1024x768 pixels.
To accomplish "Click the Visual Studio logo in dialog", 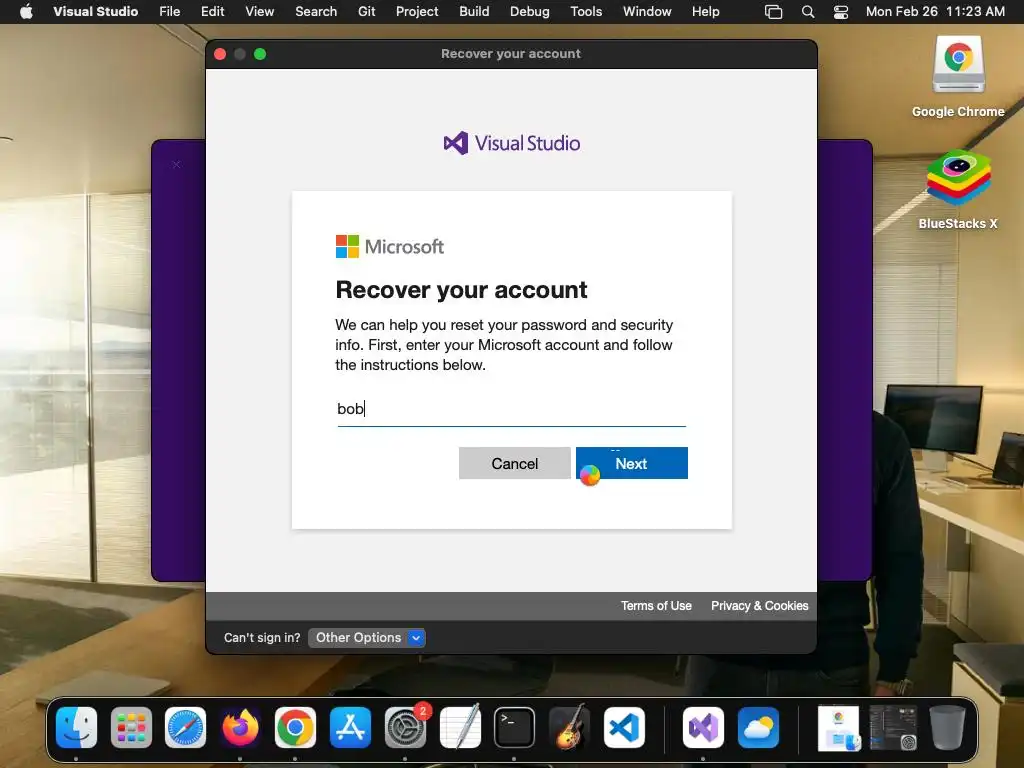I will tap(511, 143).
